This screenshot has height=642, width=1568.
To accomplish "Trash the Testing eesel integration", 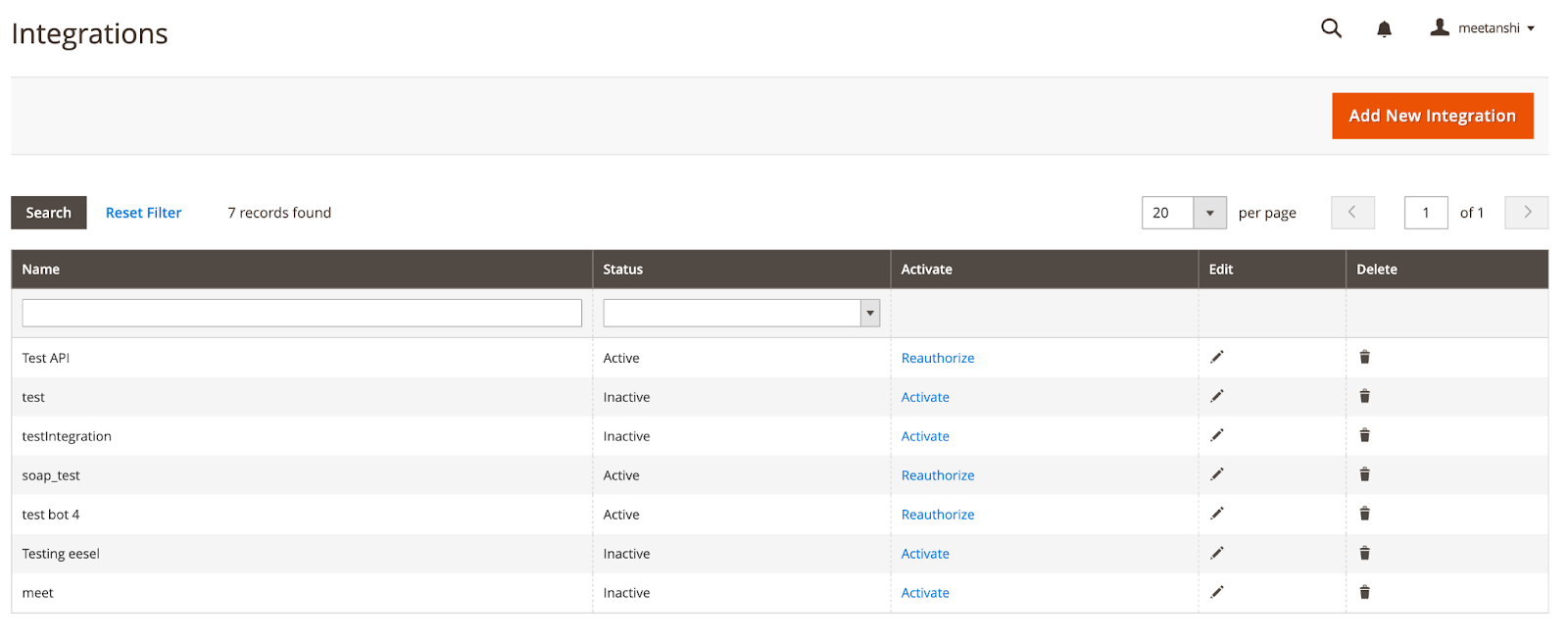I will click(1364, 554).
